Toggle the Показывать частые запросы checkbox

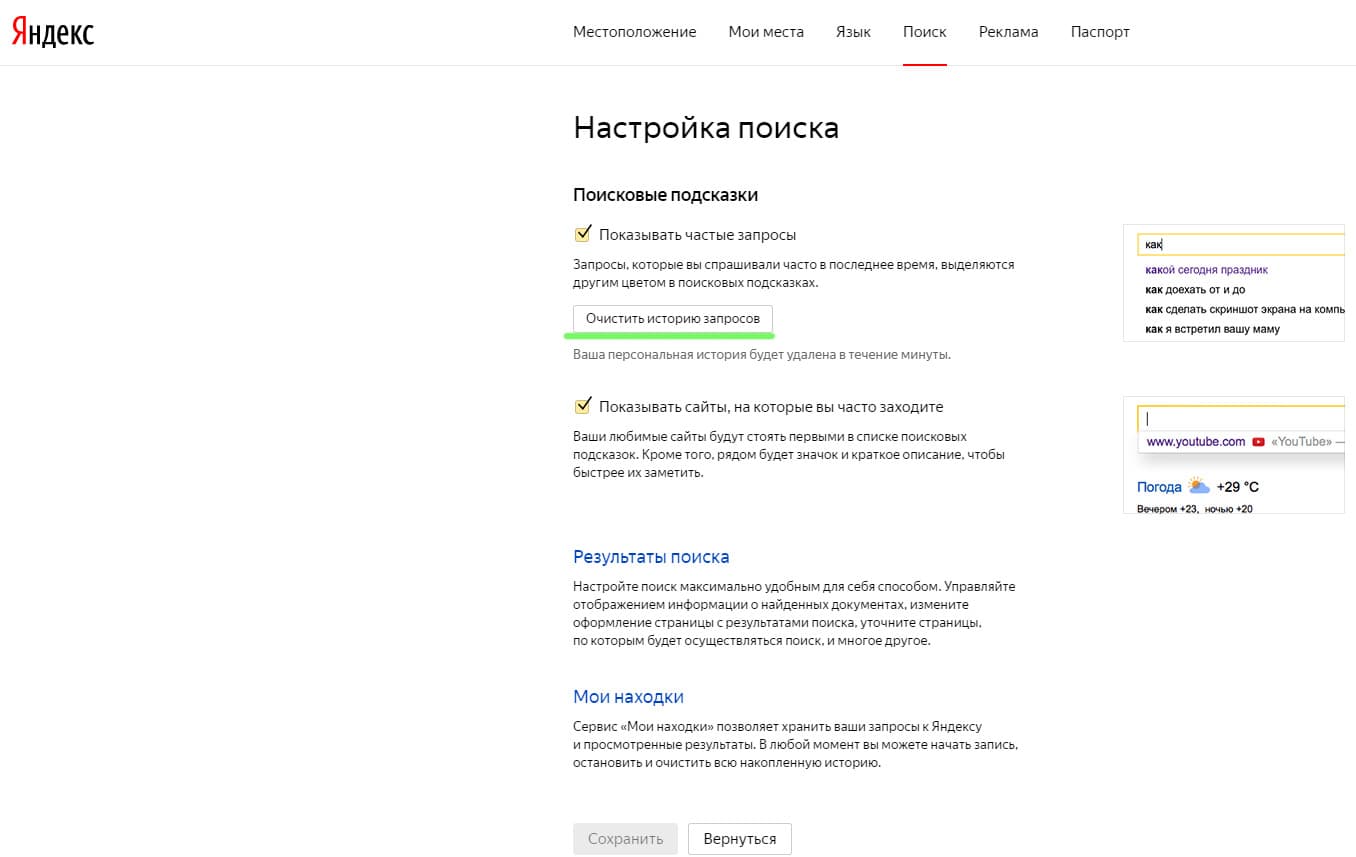click(x=582, y=235)
